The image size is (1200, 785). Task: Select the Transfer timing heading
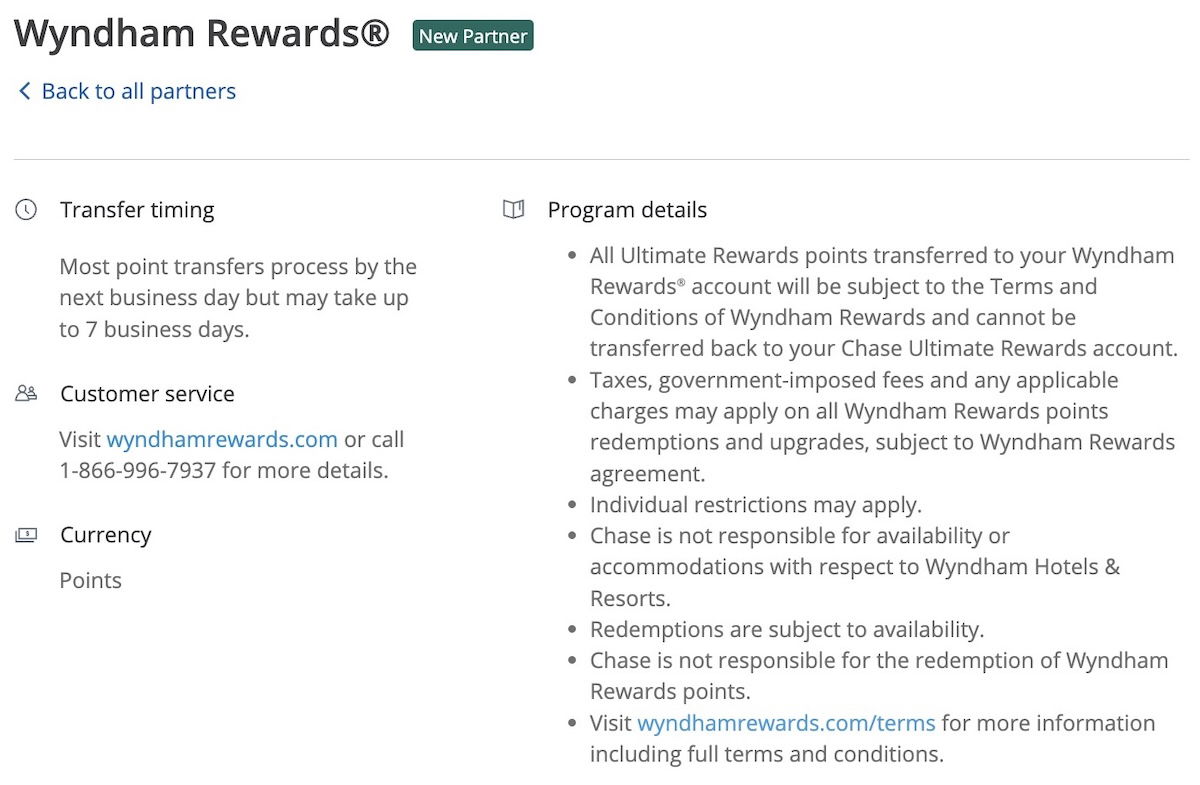(x=137, y=210)
